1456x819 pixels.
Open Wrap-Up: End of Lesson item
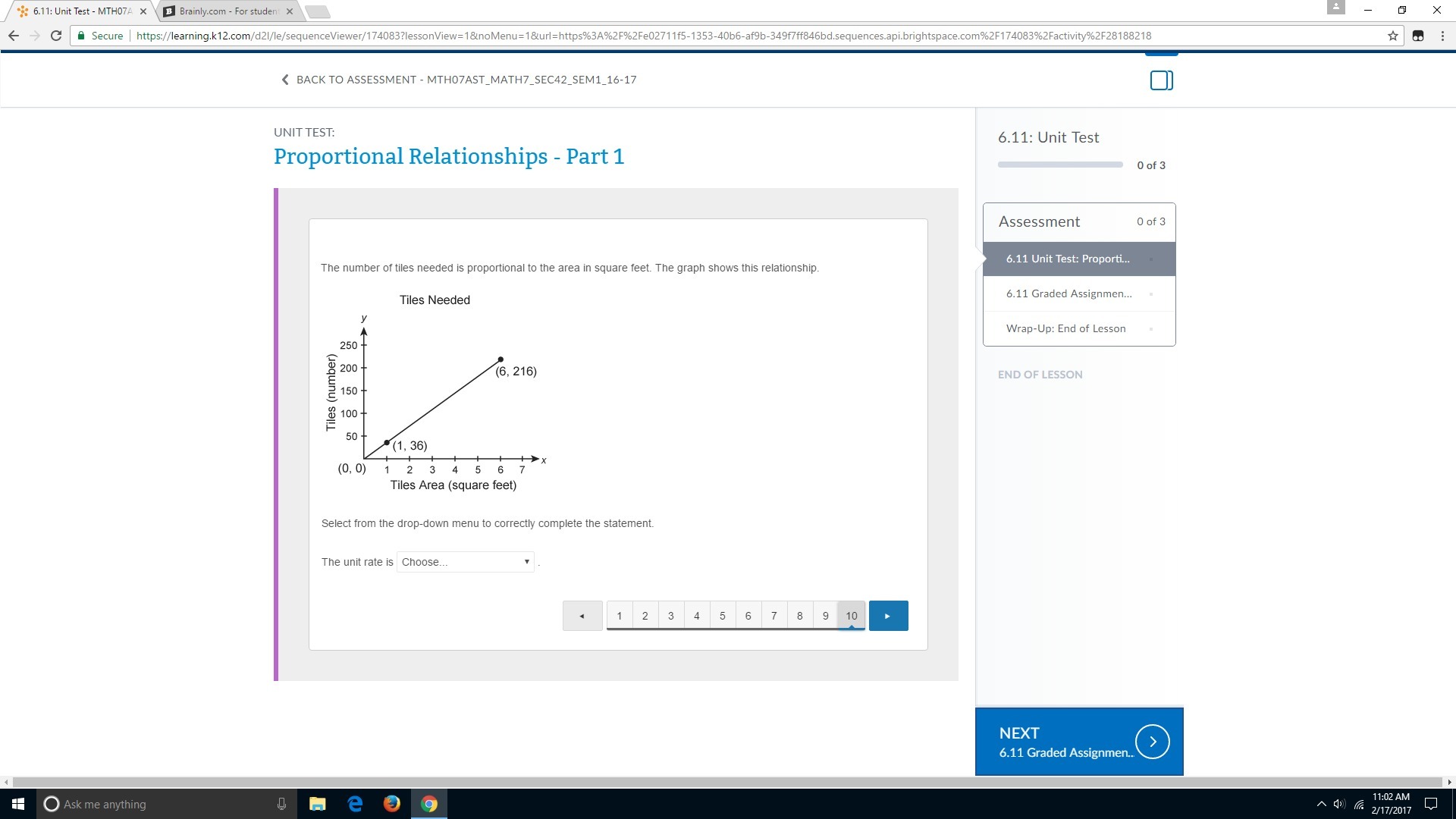(x=1065, y=328)
